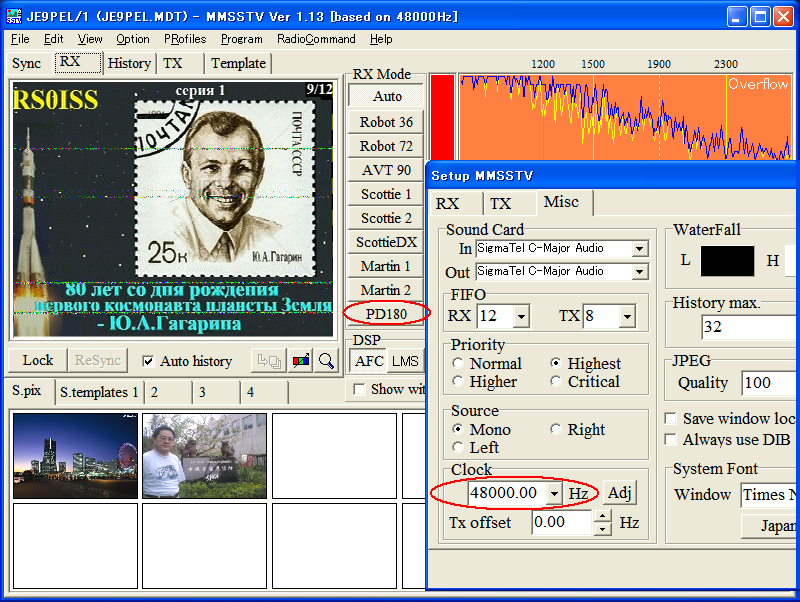Select Higher priority radio button
This screenshot has width=800, height=602.
[458, 382]
